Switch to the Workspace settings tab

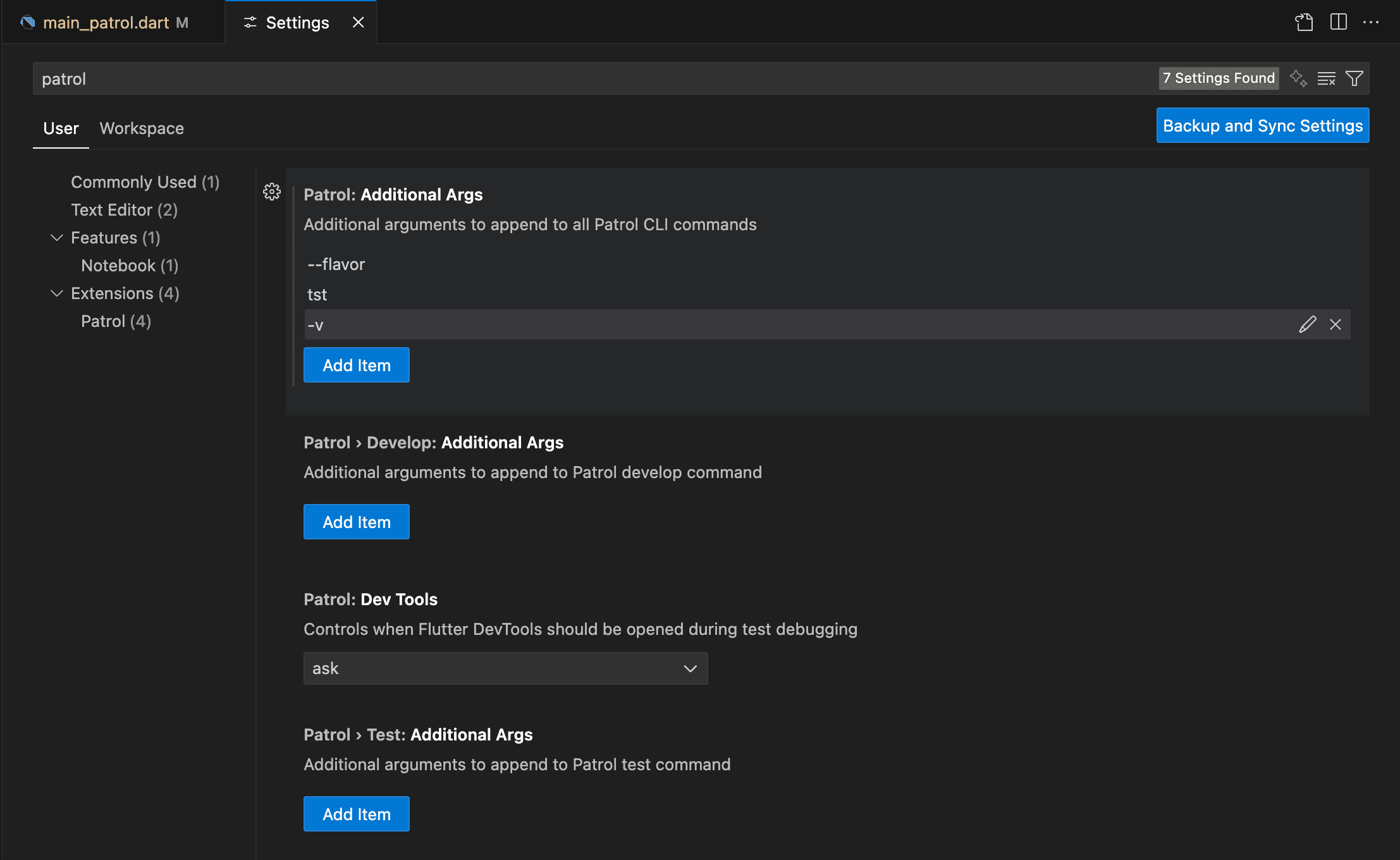pos(142,128)
